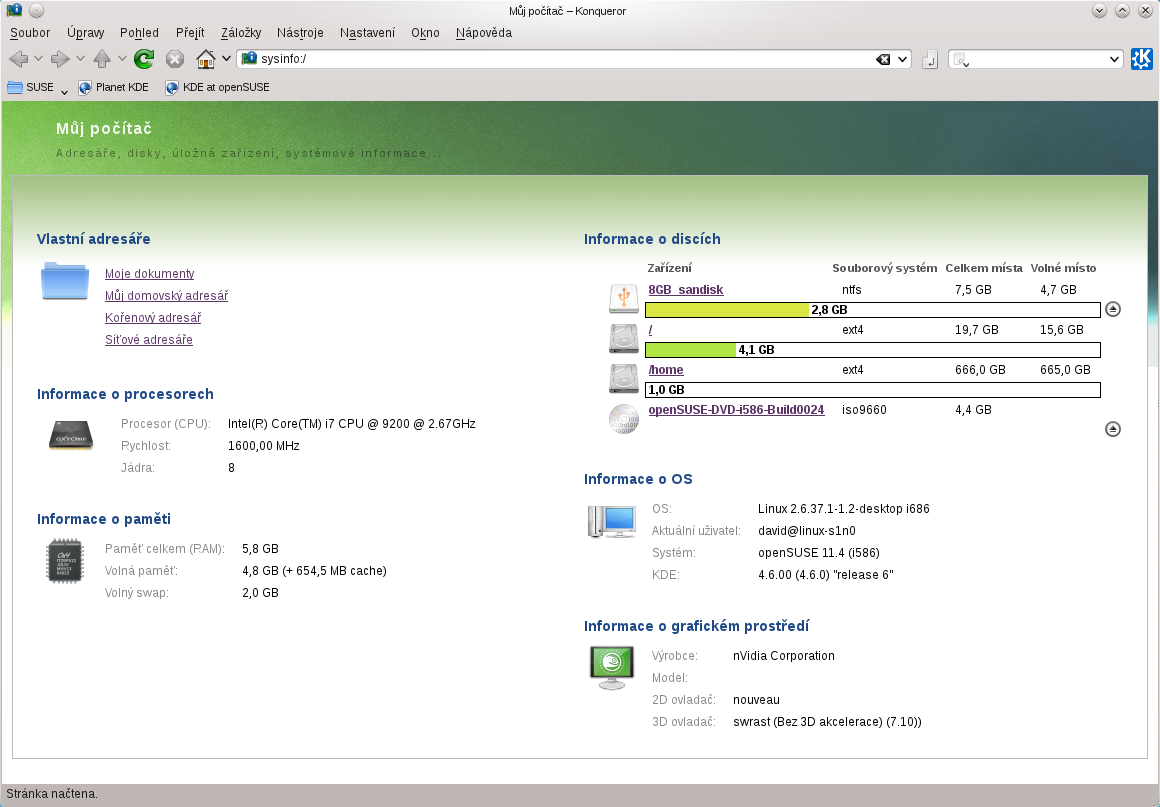Click the openSUSE monitor icon in graphics section
The height and width of the screenshot is (807, 1160).
pos(612,667)
